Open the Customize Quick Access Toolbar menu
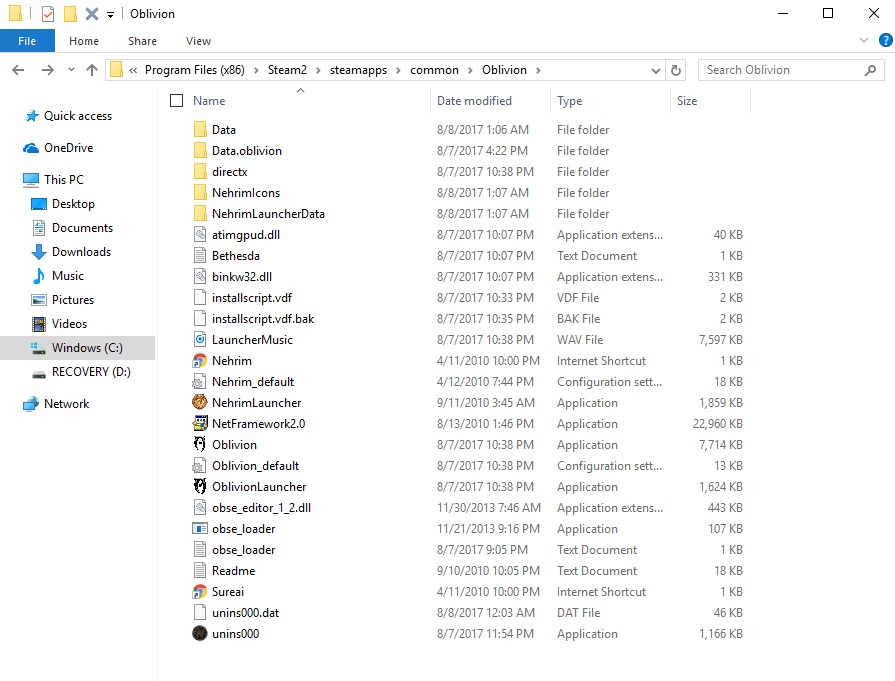The width and height of the screenshot is (895, 681). (110, 13)
